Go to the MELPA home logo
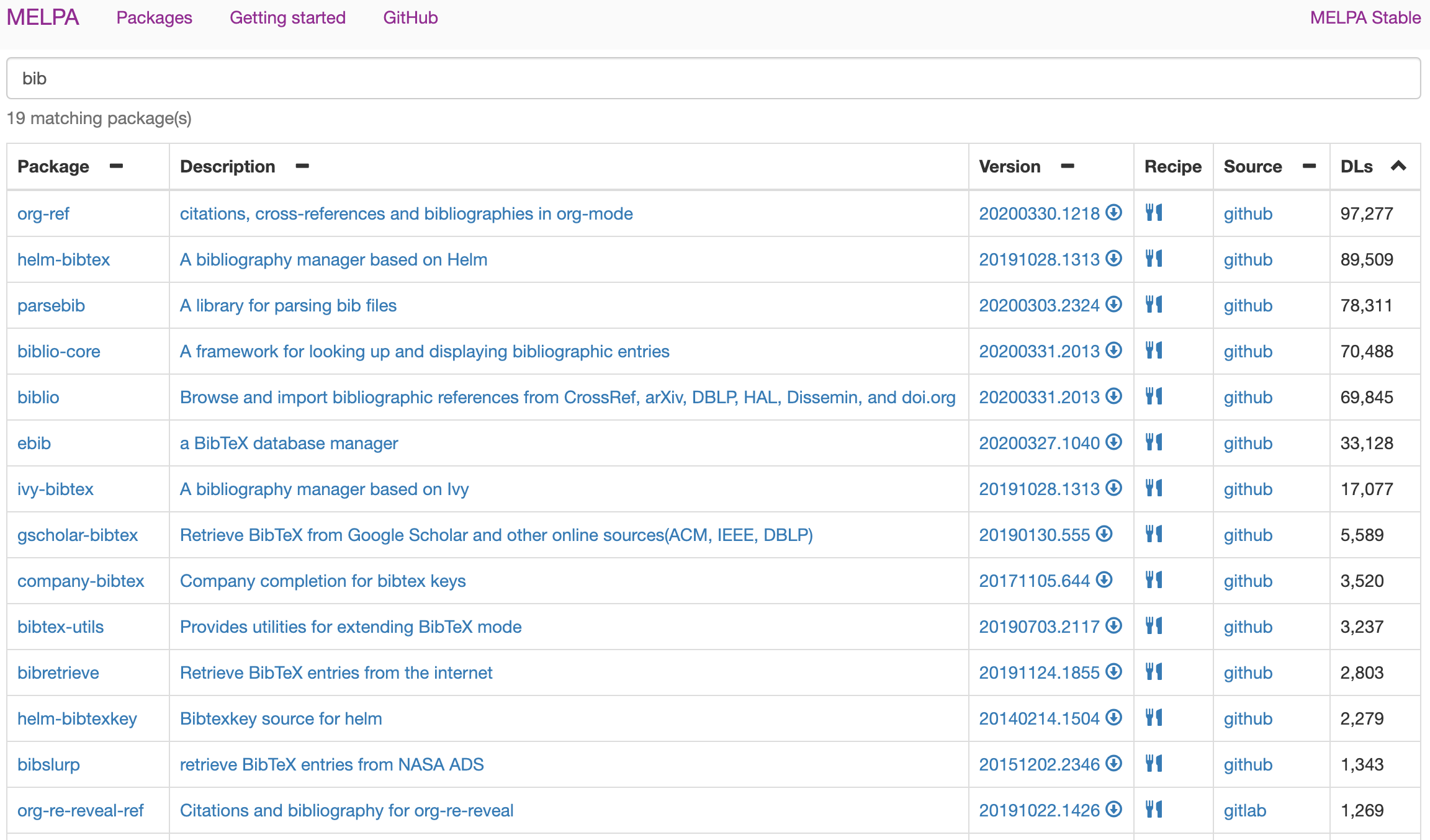Screen dimensions: 1430x840 click(x=43, y=17)
